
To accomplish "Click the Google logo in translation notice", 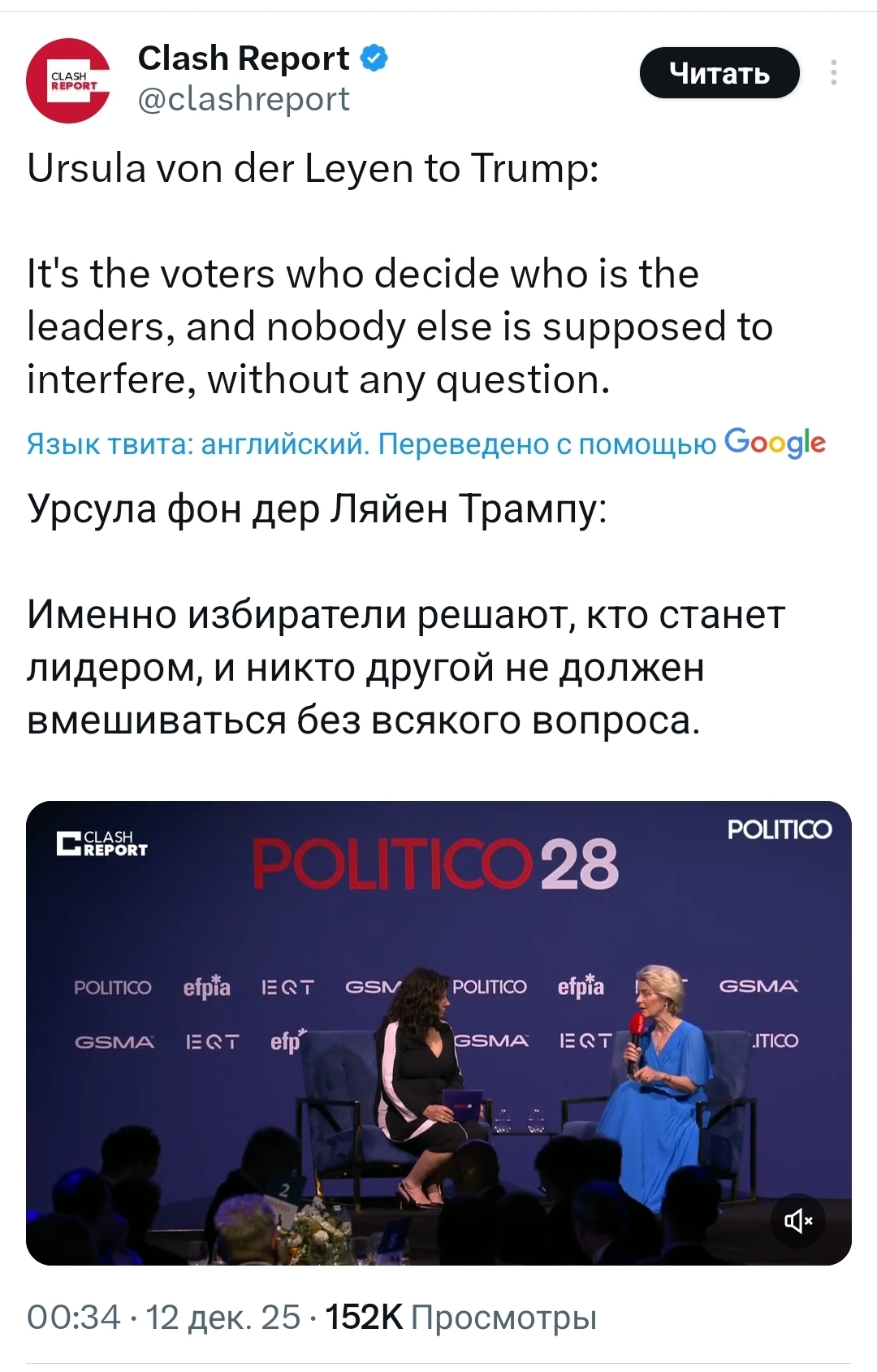I will coord(775,444).
